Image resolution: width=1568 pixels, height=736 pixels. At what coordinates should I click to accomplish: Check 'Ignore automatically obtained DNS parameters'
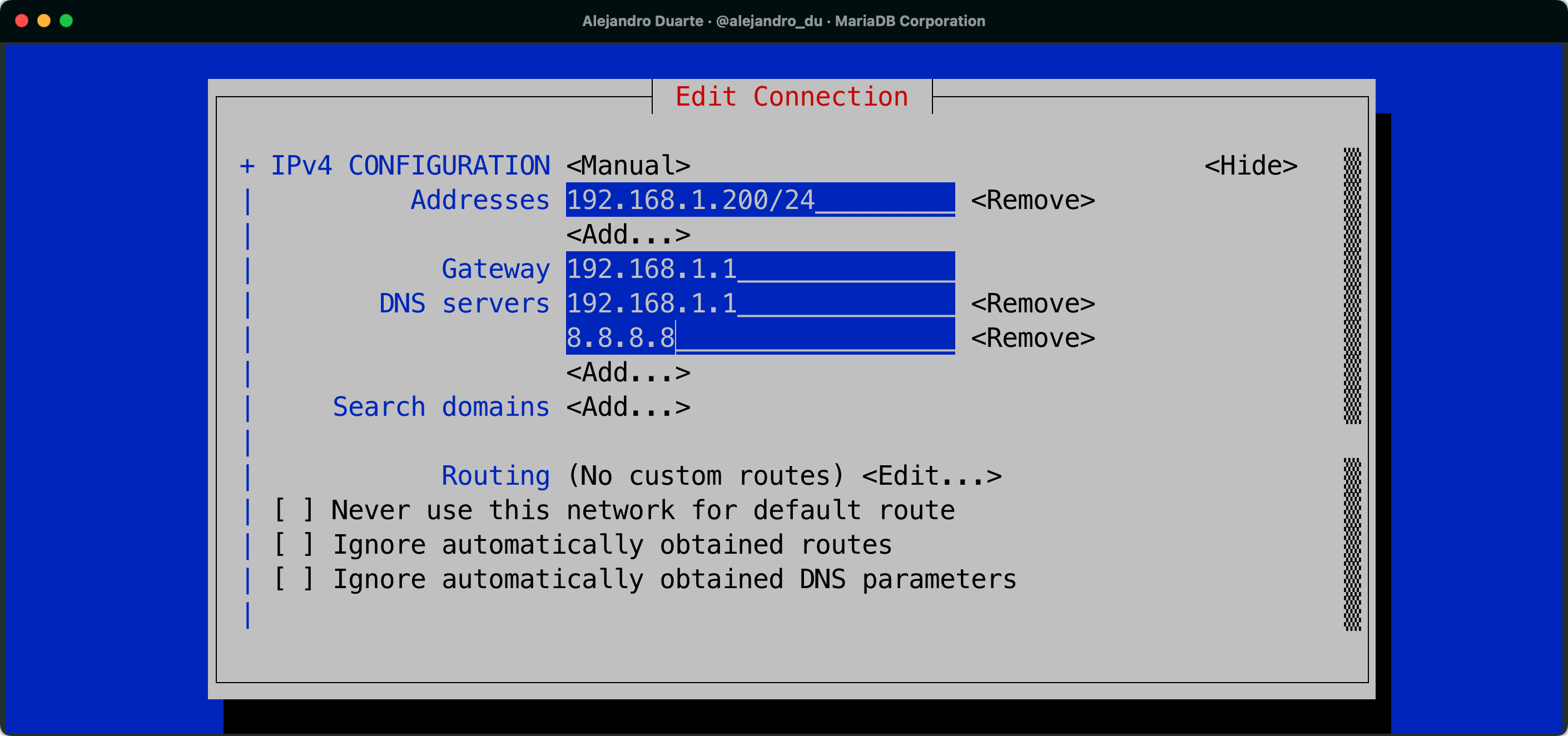point(294,579)
